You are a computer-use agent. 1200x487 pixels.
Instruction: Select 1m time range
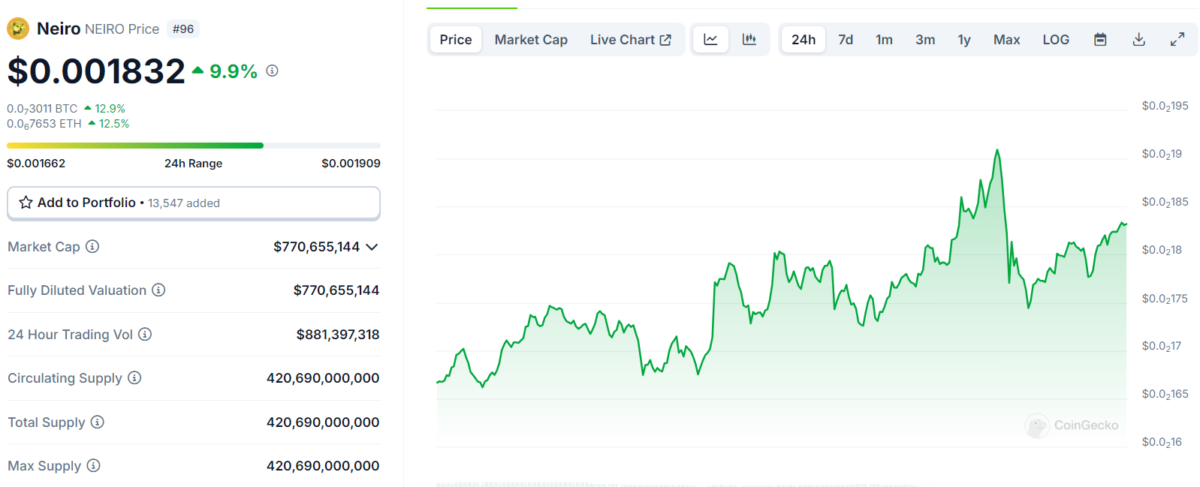[x=884, y=40]
